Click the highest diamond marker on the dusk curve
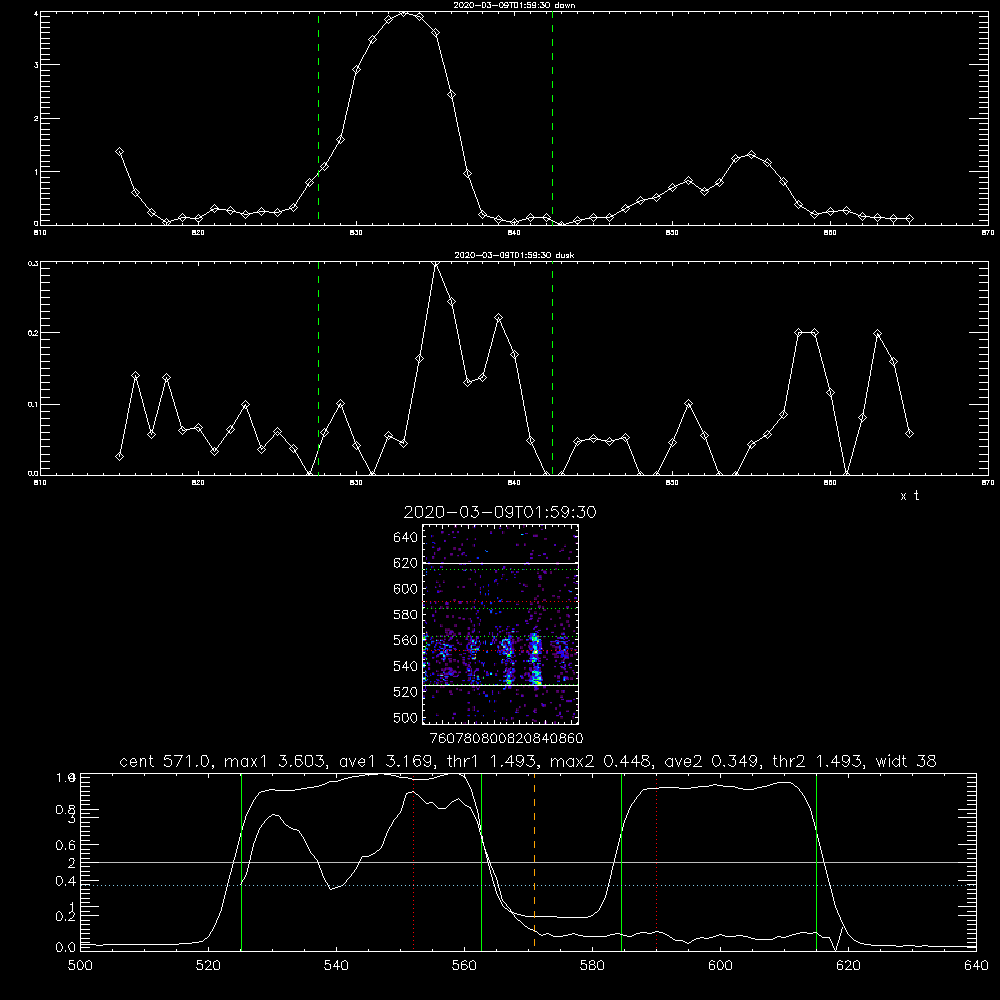 click(x=436, y=263)
